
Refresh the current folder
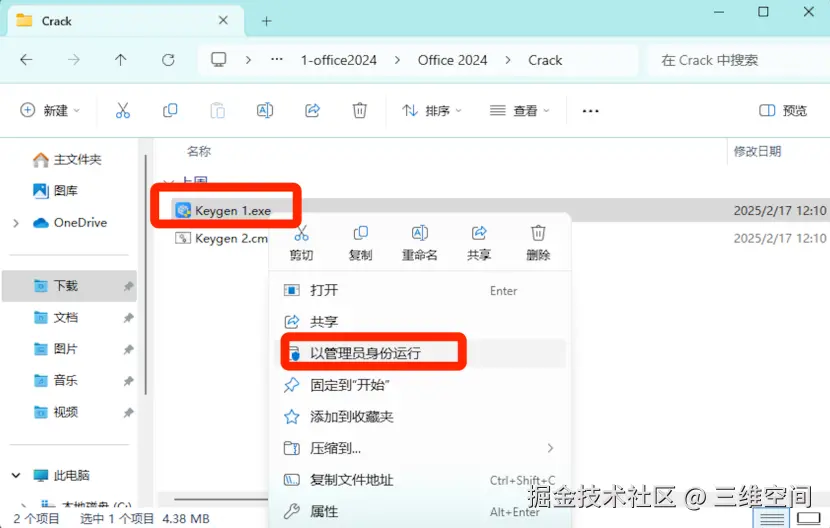(x=168, y=60)
